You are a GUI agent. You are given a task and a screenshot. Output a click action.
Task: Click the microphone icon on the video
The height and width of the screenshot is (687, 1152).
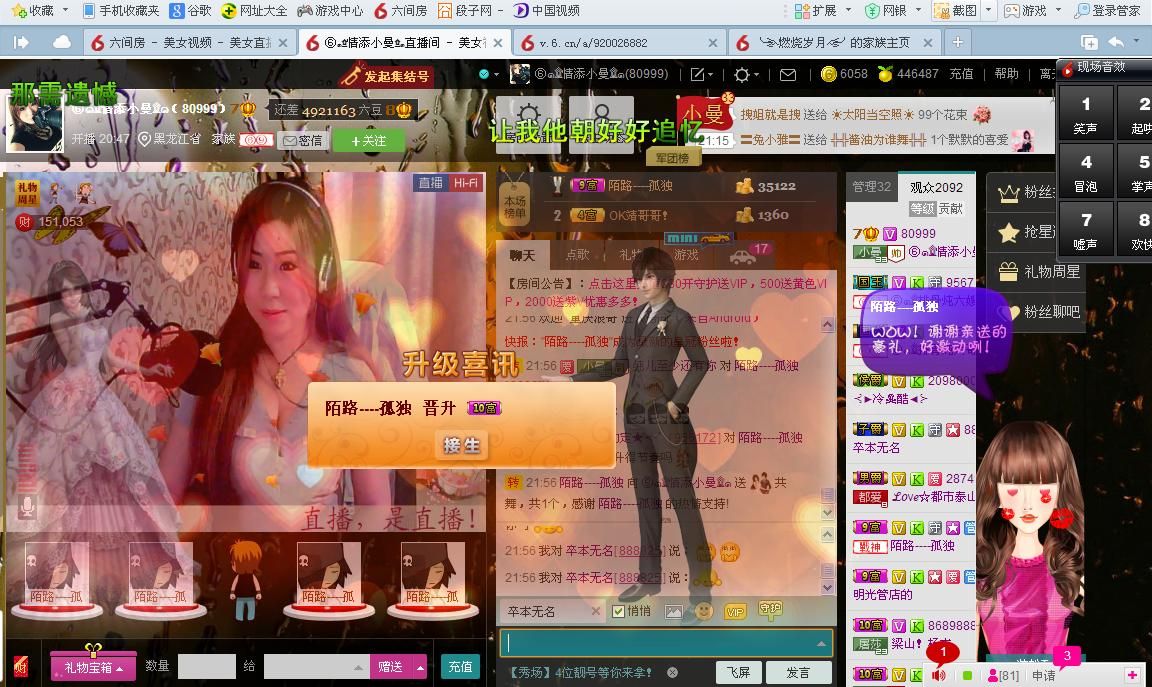tap(27, 507)
